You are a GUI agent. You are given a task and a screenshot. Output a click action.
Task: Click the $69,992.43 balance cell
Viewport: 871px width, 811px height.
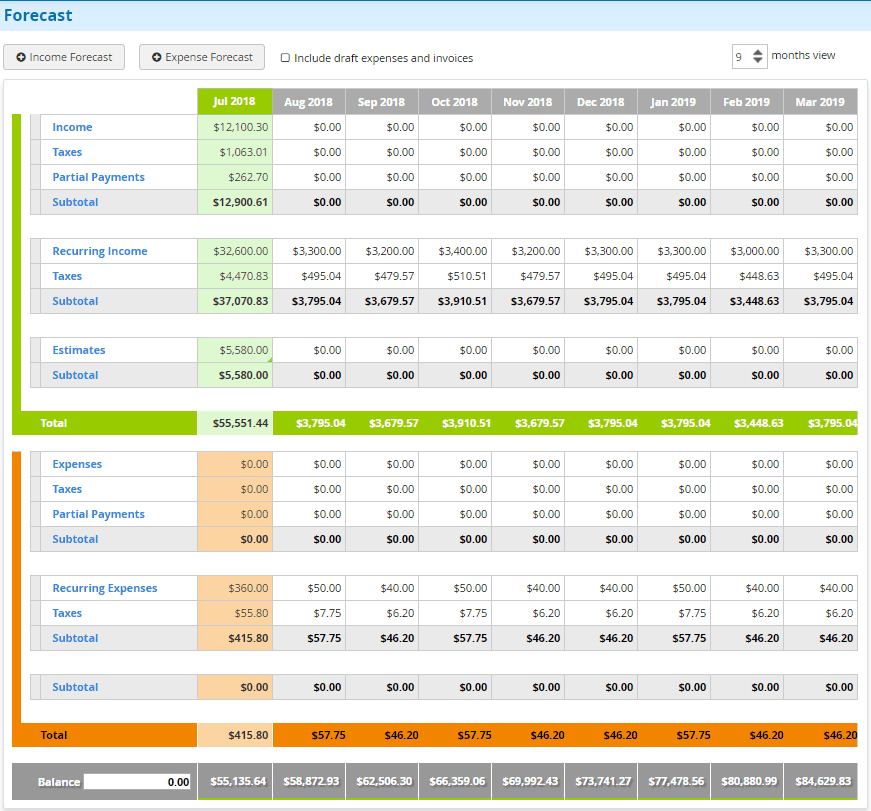coord(528,782)
